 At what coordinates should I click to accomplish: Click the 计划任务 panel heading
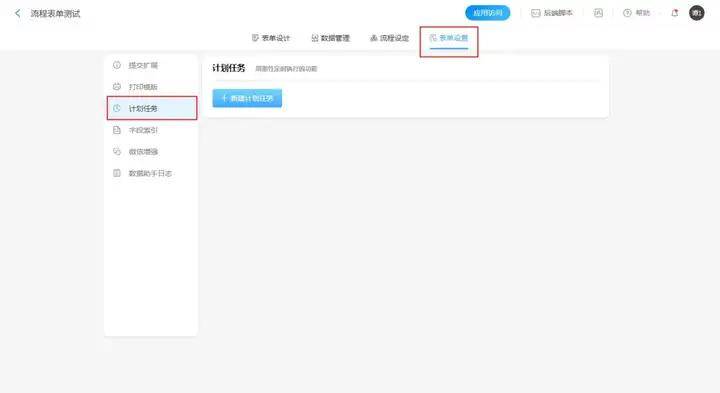pos(229,68)
